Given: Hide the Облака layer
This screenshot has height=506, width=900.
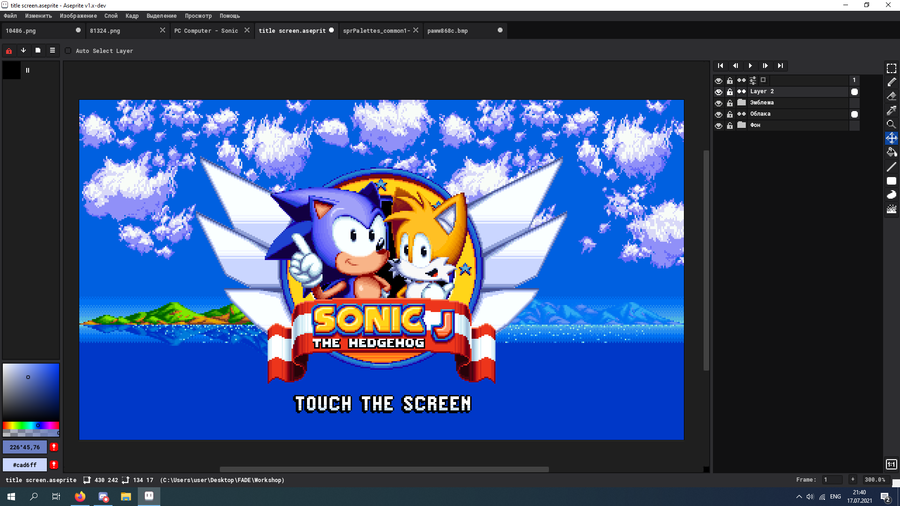Looking at the screenshot, I should 719,114.
